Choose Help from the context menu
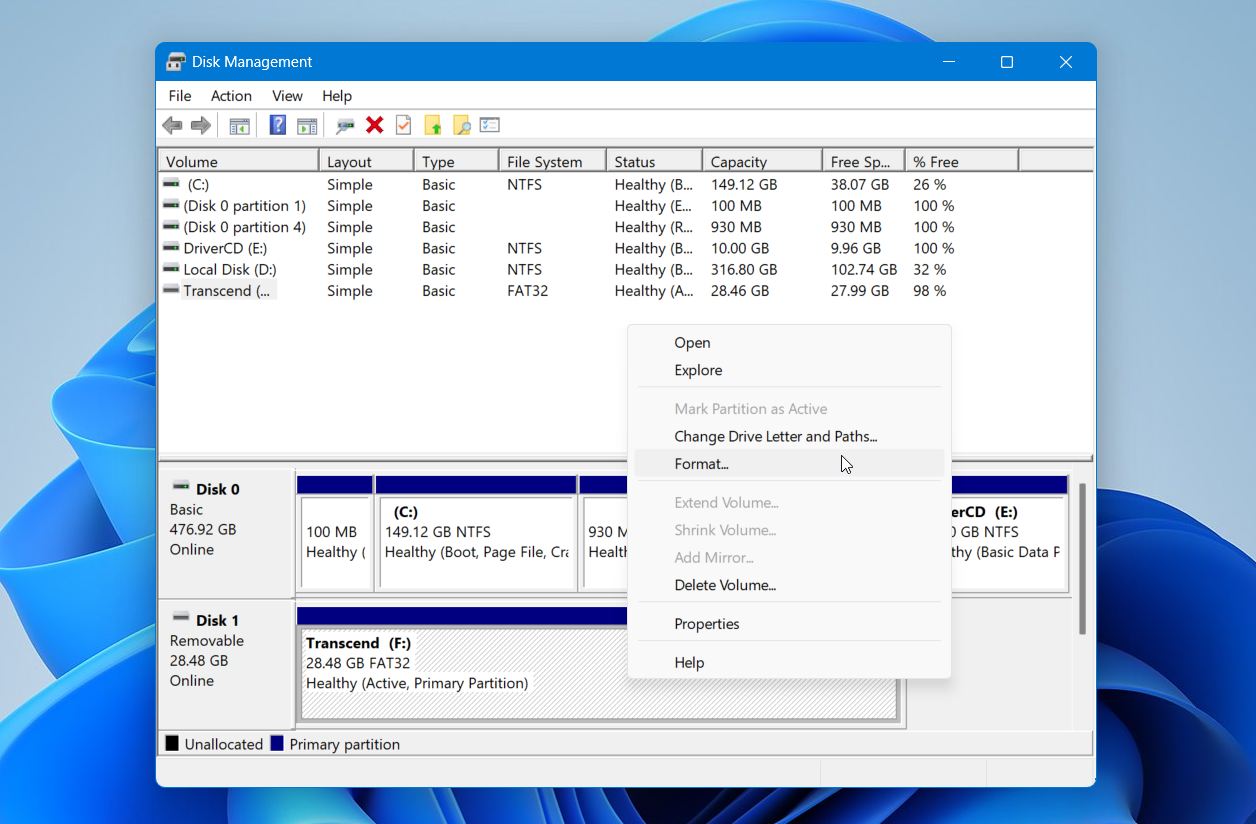The width and height of the screenshot is (1256, 824). (x=789, y=663)
